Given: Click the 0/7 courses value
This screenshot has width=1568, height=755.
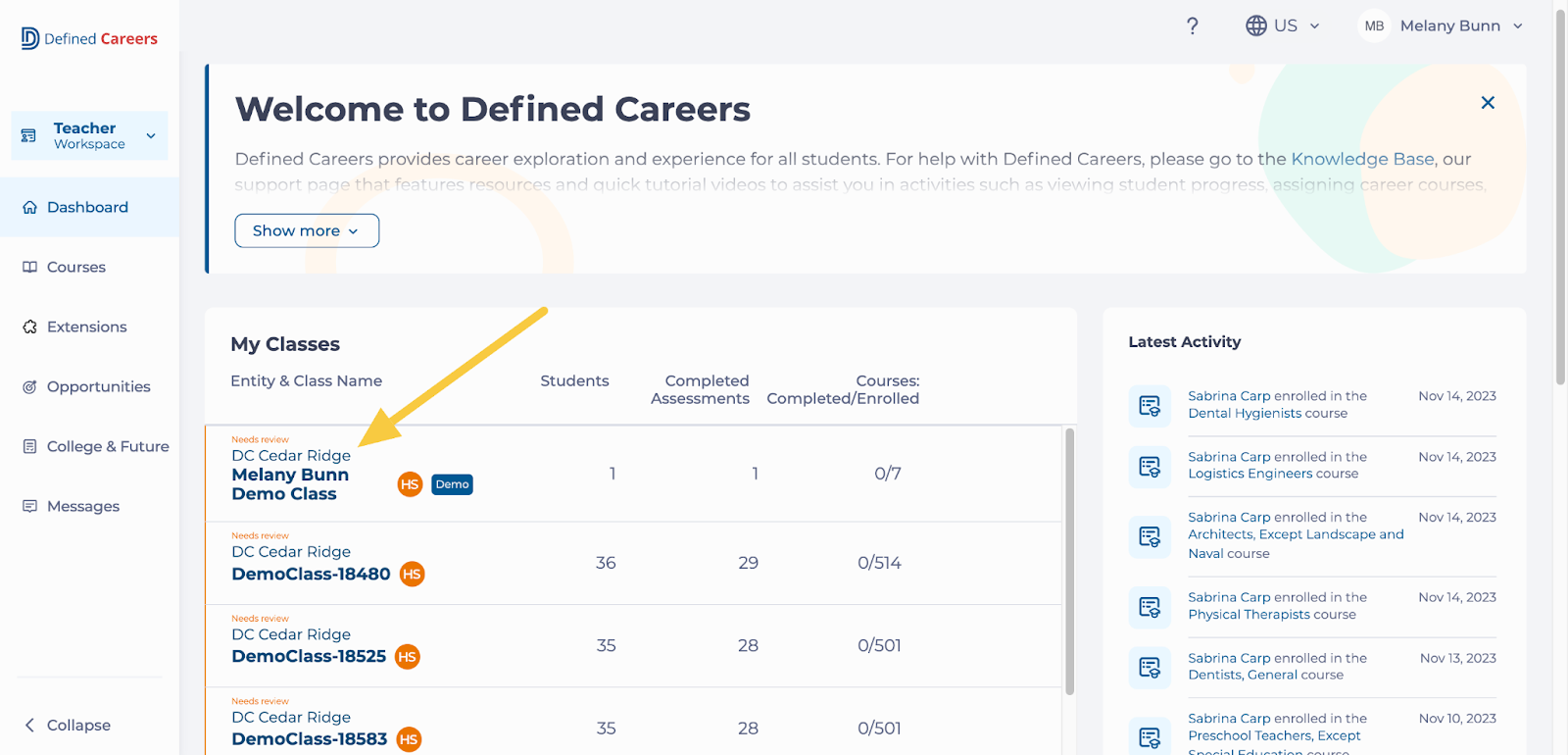Looking at the screenshot, I should click(888, 474).
